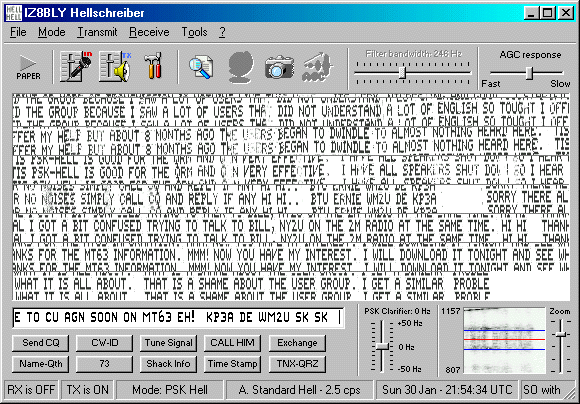Click the Send CQ button
The height and width of the screenshot is (404, 580).
tap(41, 343)
